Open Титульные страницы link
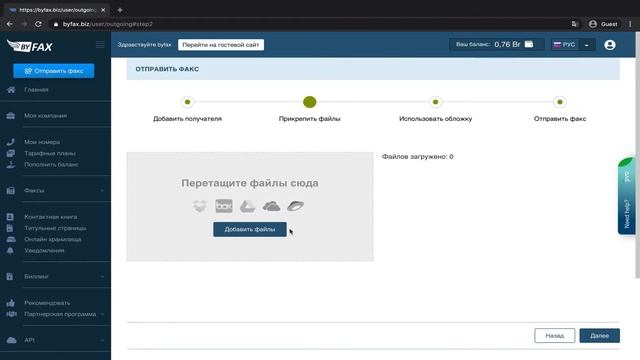 [x=55, y=228]
